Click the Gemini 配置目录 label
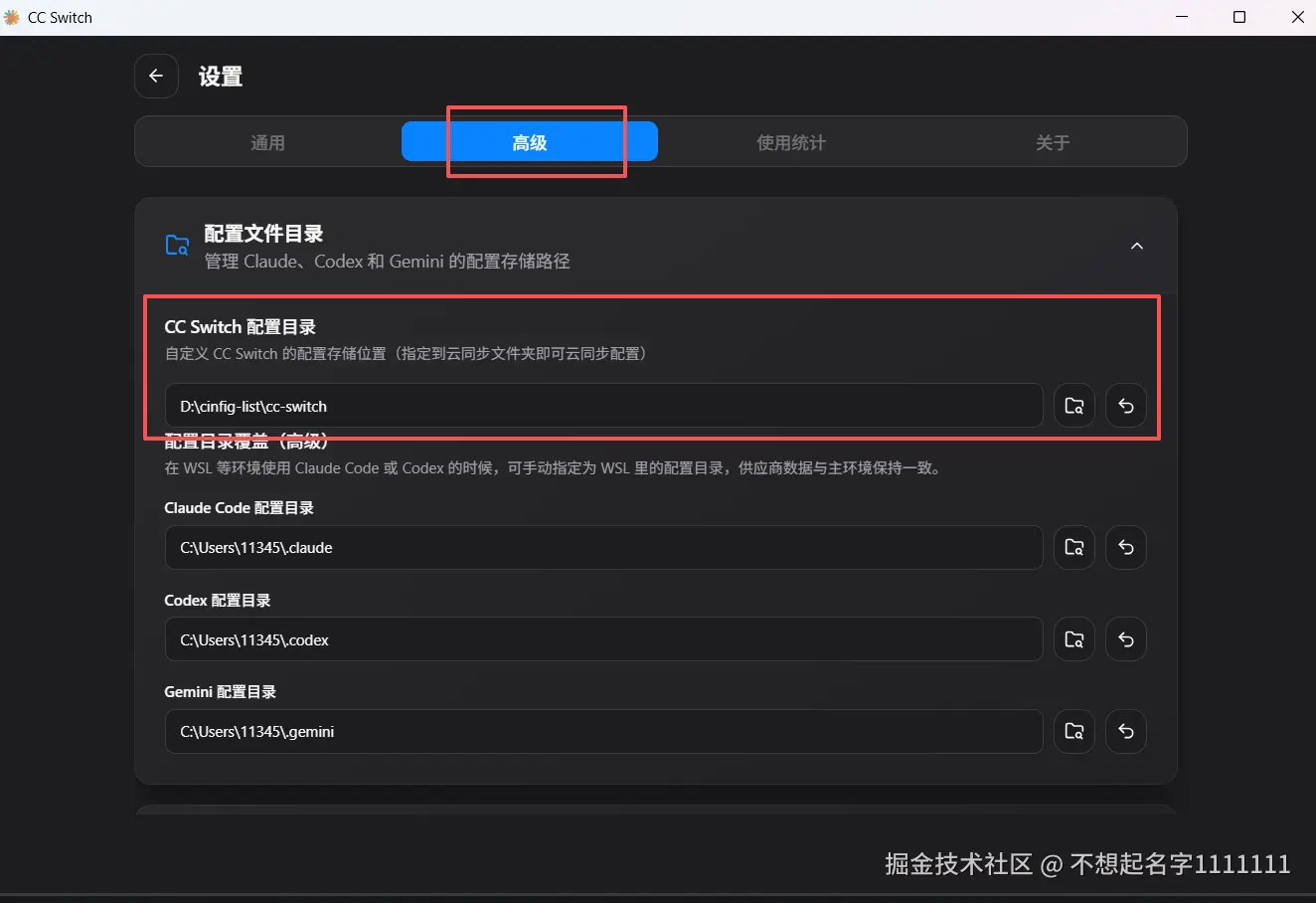 pos(221,692)
